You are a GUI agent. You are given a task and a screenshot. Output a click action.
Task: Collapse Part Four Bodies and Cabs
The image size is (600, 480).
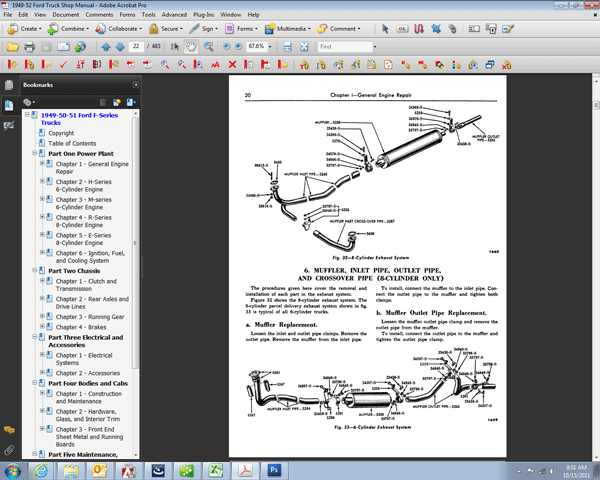click(34, 383)
